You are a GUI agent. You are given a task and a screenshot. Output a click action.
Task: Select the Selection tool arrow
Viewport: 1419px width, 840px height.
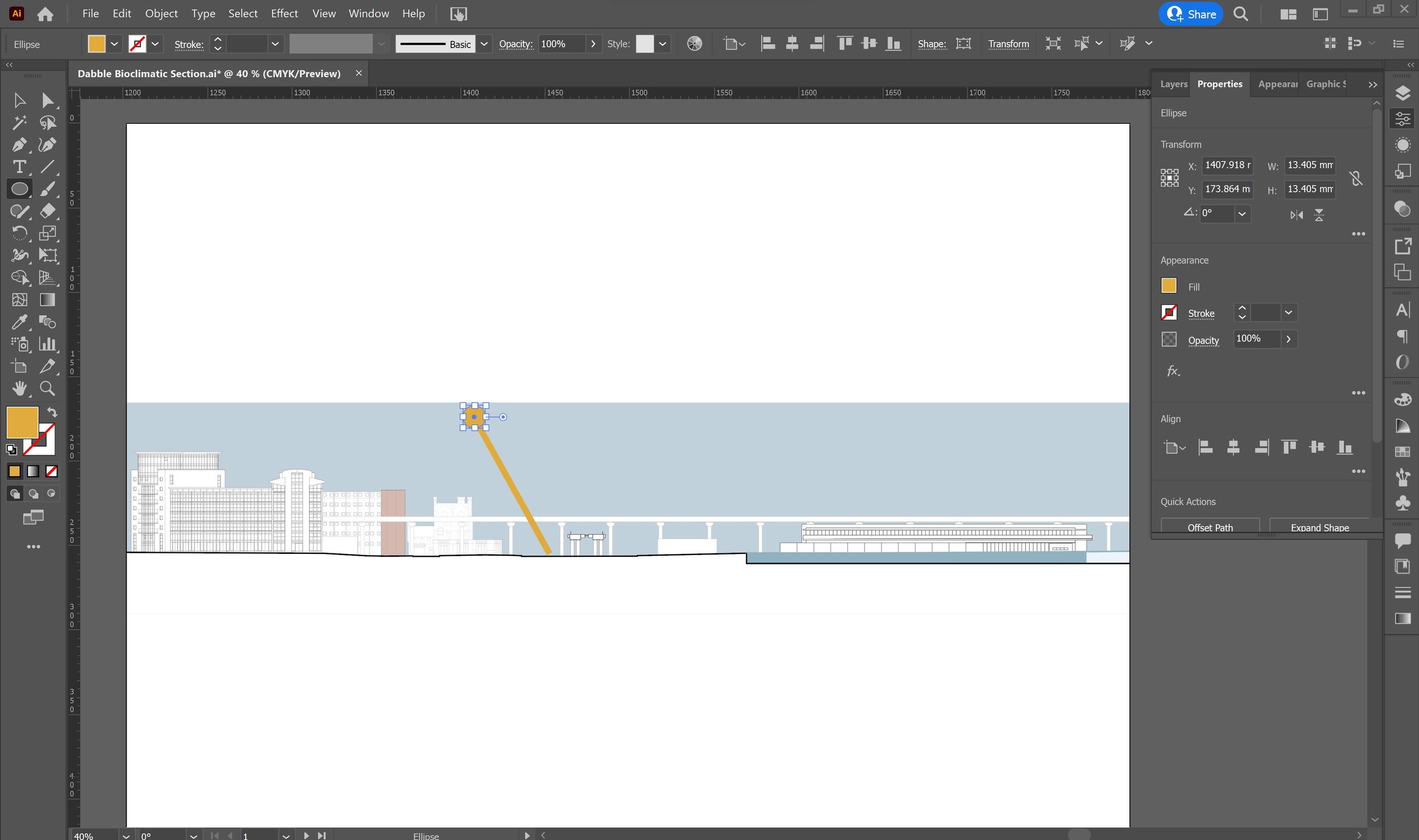(x=19, y=100)
